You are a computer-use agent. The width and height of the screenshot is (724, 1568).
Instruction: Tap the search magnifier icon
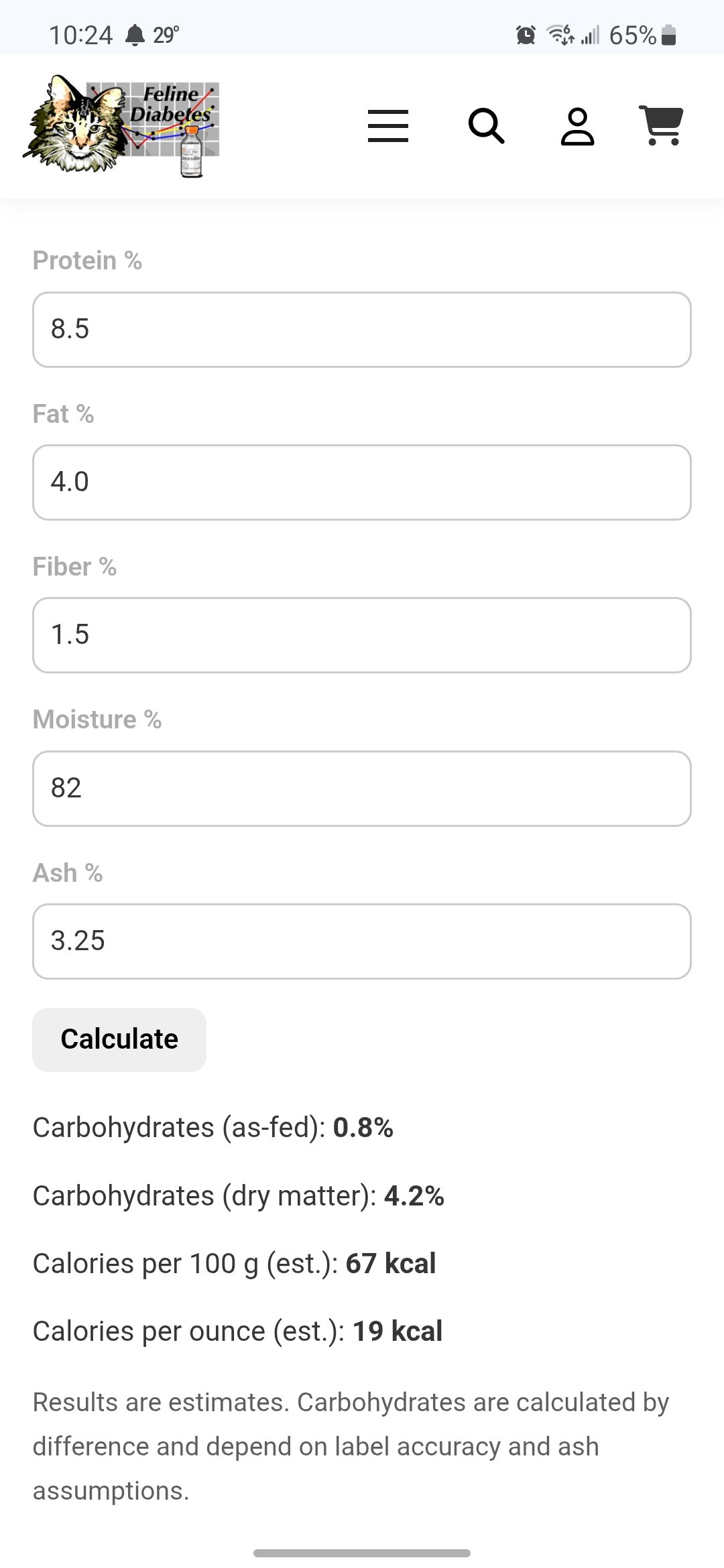(x=486, y=126)
